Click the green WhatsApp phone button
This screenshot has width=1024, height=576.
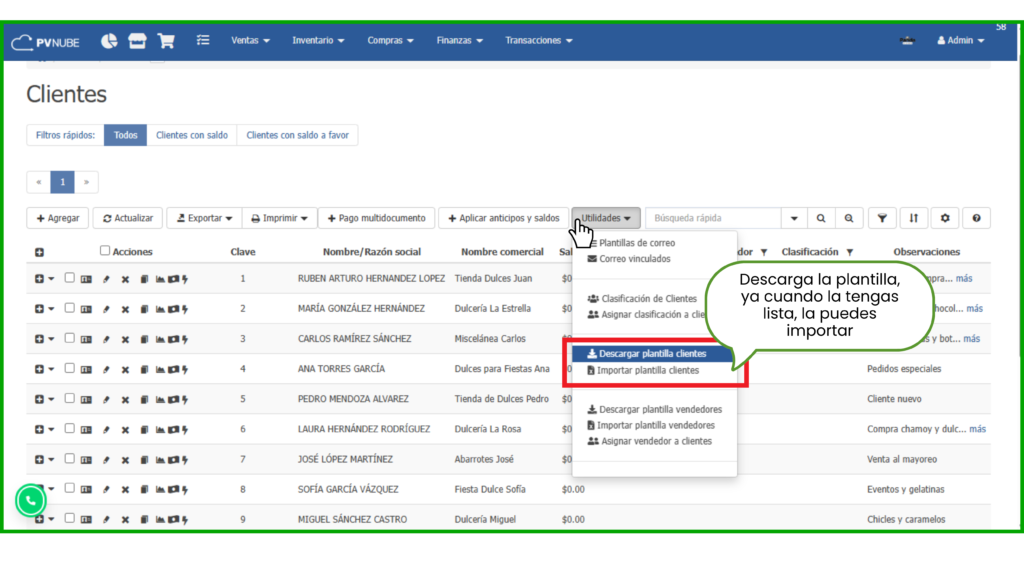point(31,500)
